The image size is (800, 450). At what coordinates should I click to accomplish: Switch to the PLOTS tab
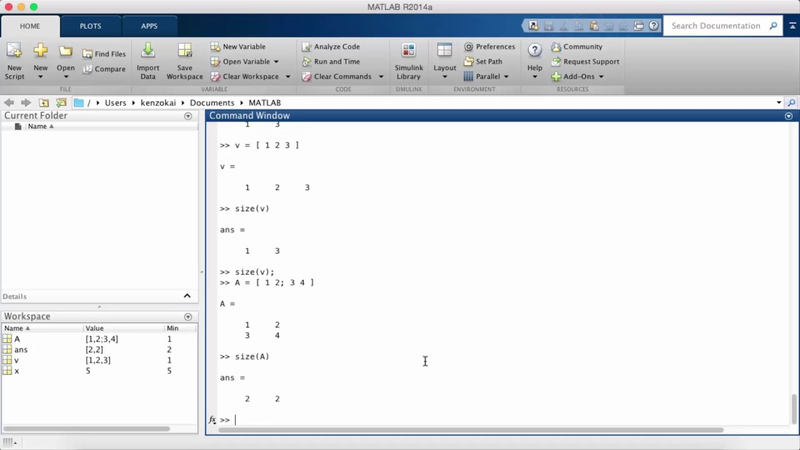click(x=90, y=26)
